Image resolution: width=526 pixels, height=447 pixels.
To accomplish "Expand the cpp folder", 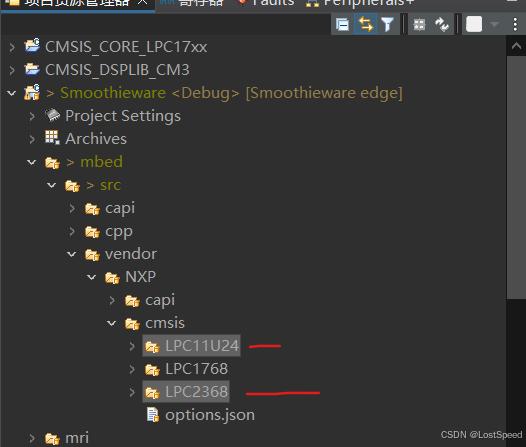I will (72, 231).
